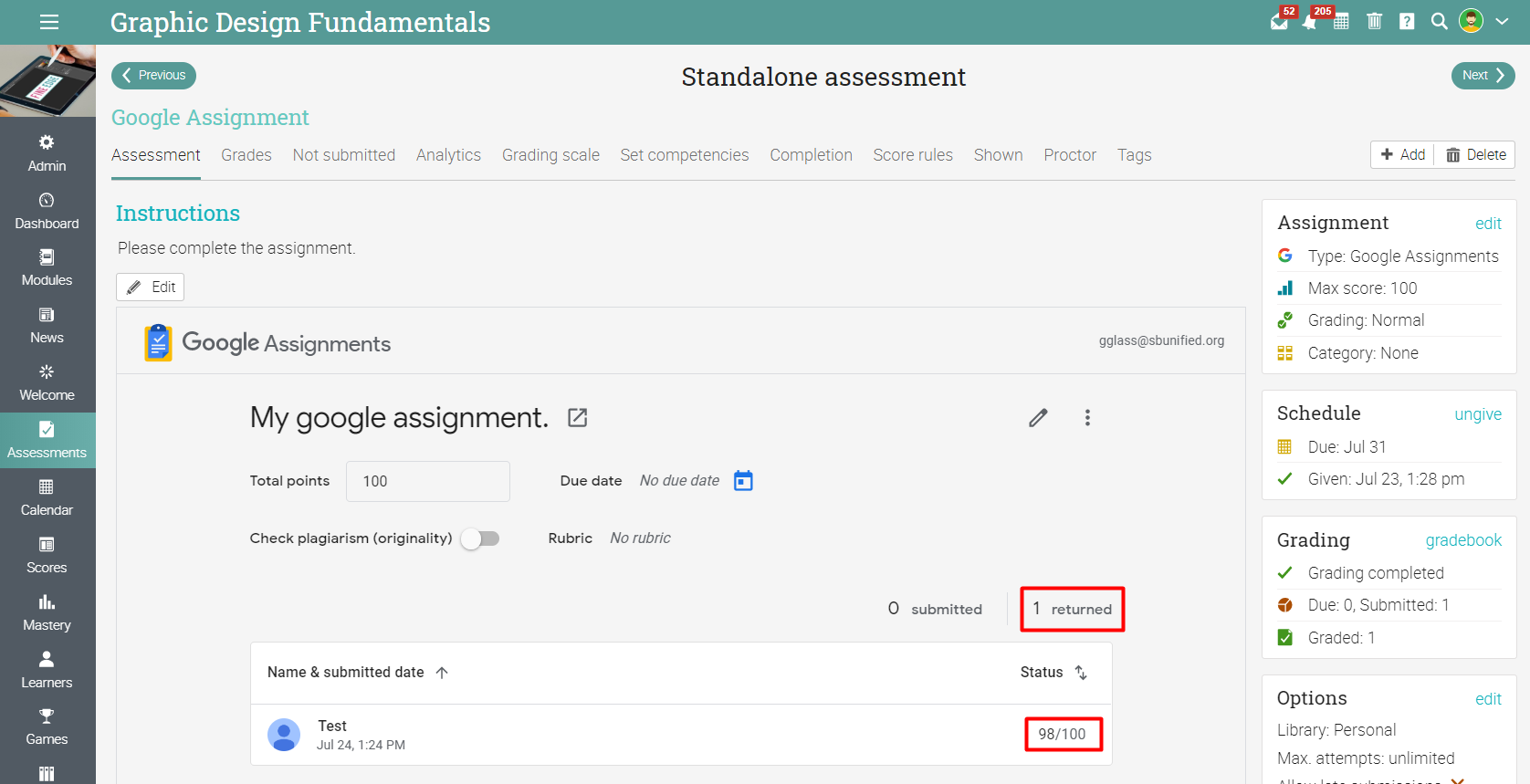Switch to the Grading scale tab

pos(550,155)
